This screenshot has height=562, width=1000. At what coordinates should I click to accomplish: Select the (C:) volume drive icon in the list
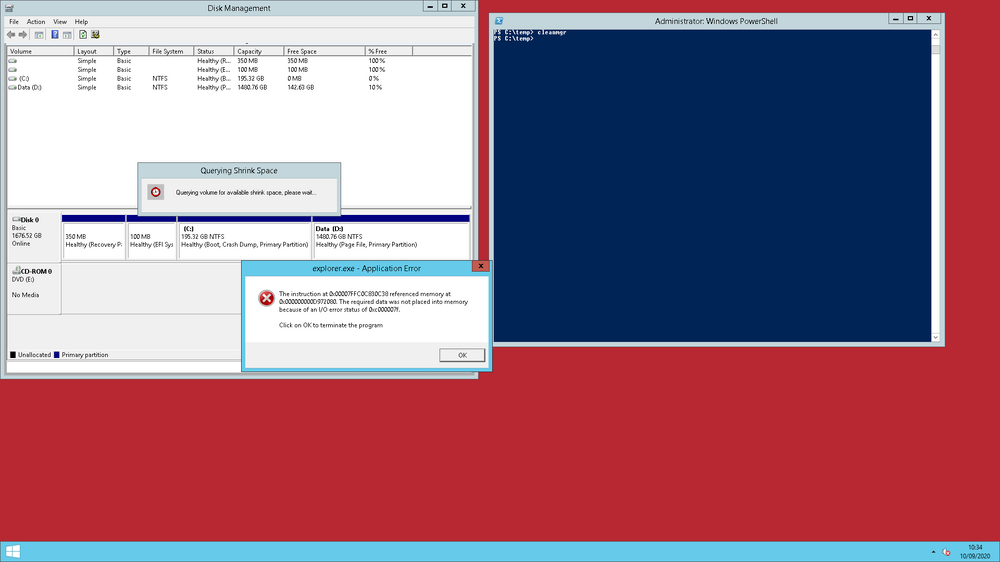coord(12,78)
